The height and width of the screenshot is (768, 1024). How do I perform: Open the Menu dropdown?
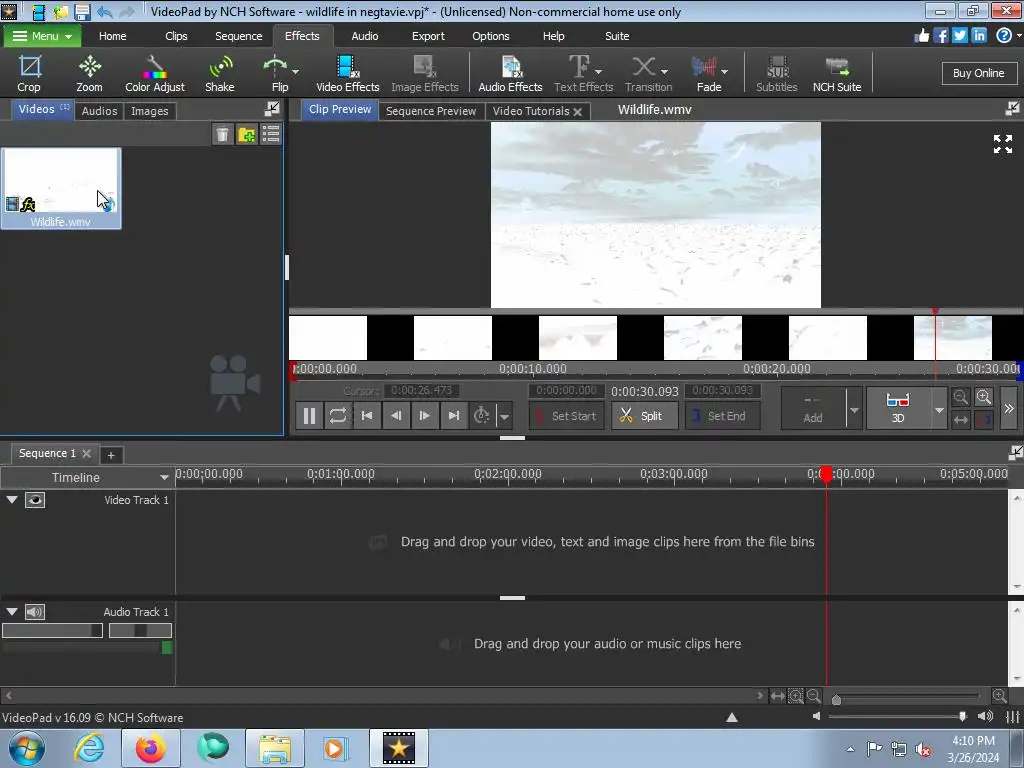click(x=42, y=36)
